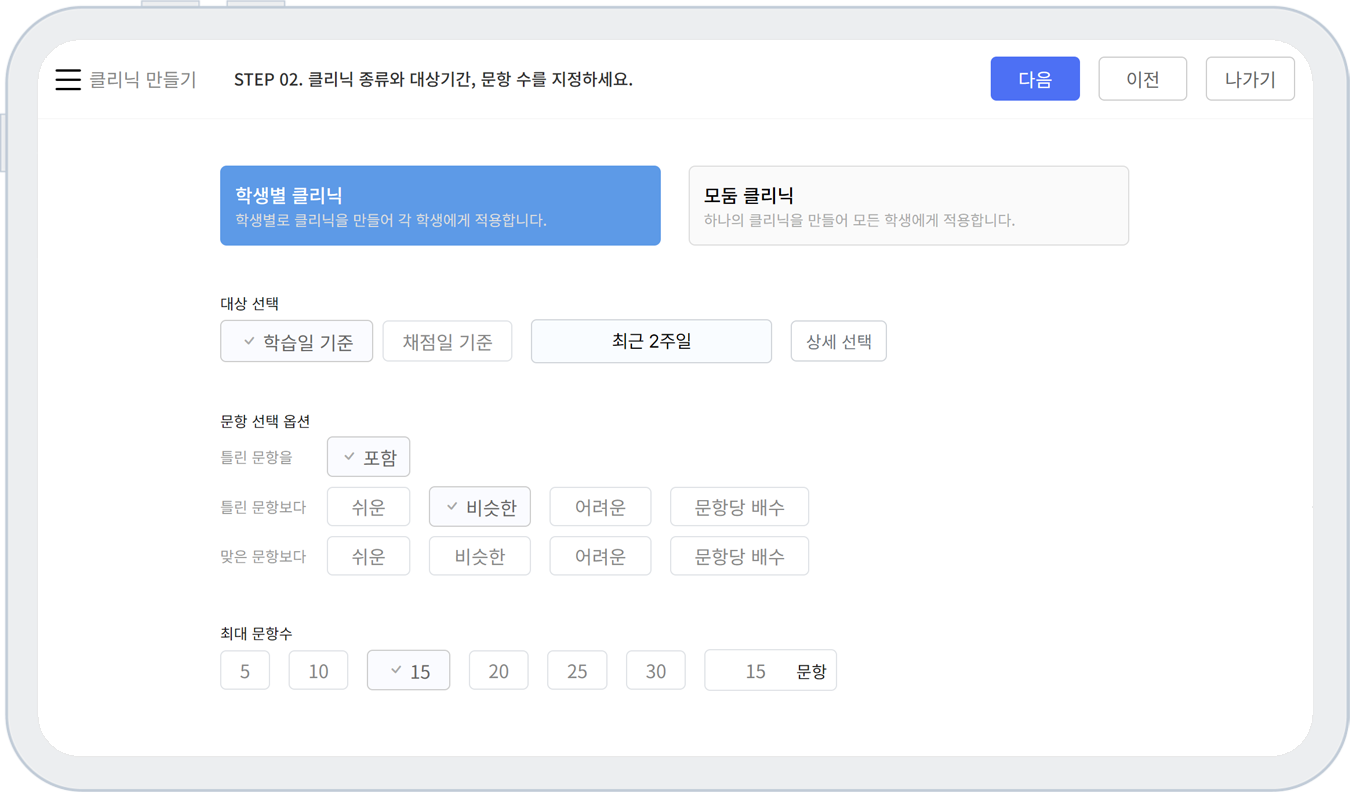
Task: Open 상세 선택 detailed selection
Action: pyautogui.click(x=838, y=342)
